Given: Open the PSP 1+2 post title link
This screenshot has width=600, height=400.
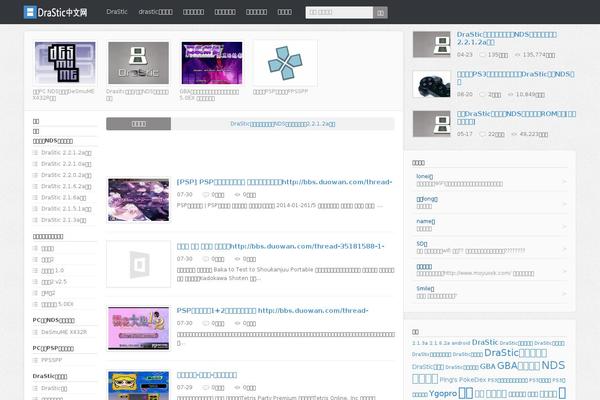Looking at the screenshot, I should pos(272,311).
